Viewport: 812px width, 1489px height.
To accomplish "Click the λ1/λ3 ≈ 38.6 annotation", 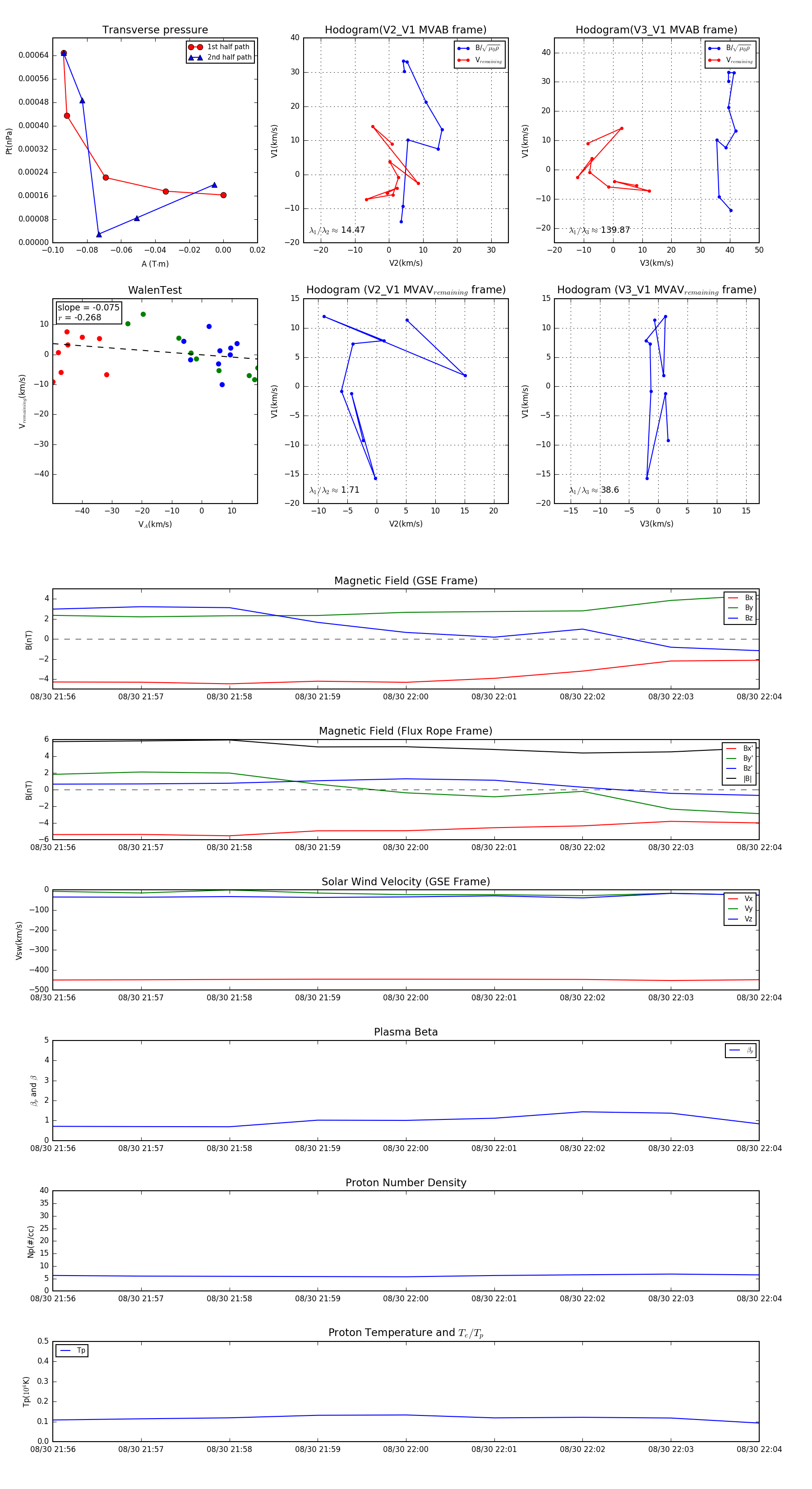I will coord(594,490).
